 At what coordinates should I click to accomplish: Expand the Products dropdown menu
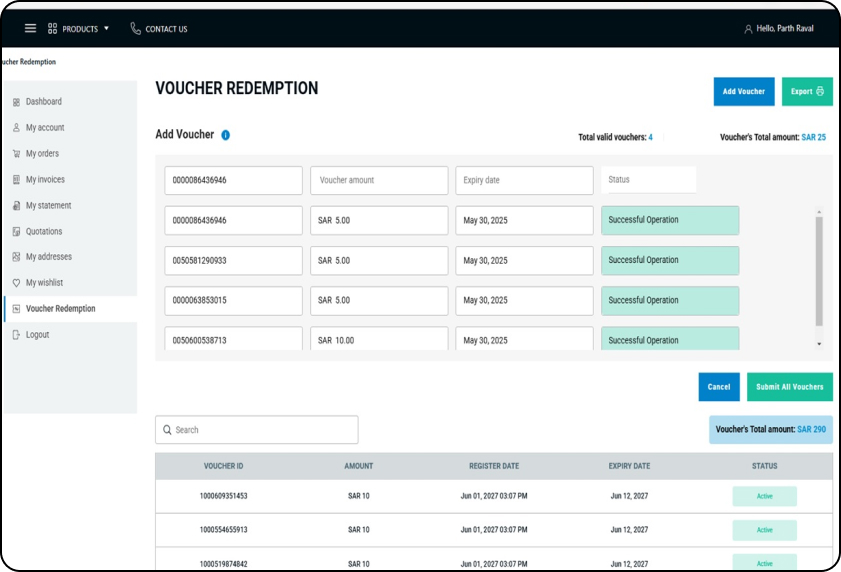point(79,29)
